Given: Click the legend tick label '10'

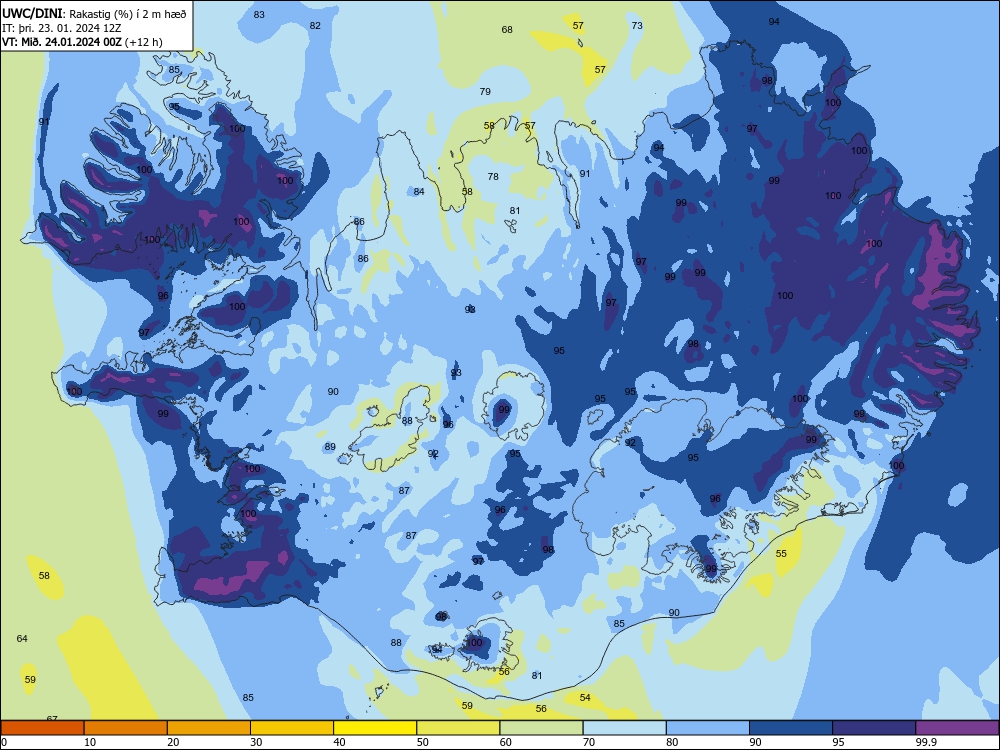Looking at the screenshot, I should click(90, 742).
